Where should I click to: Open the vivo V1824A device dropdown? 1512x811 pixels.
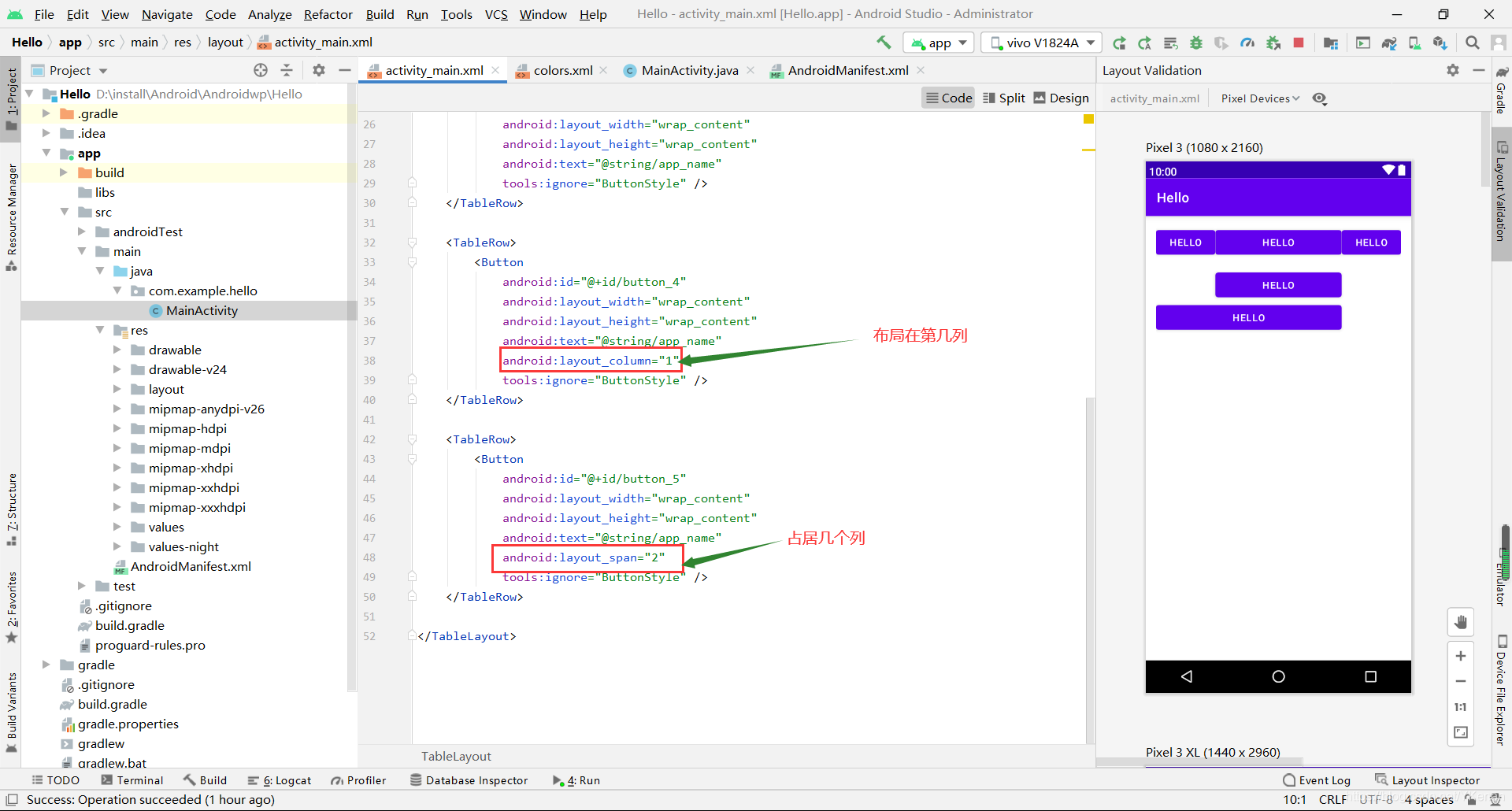(1041, 43)
